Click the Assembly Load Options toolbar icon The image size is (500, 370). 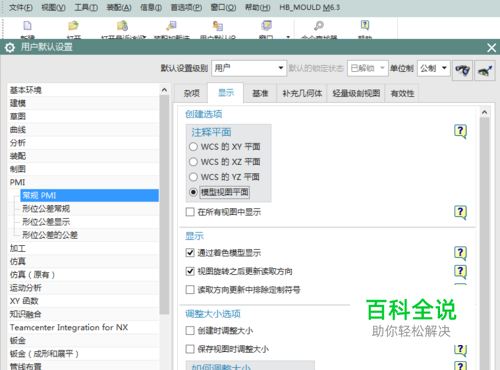coord(171,26)
